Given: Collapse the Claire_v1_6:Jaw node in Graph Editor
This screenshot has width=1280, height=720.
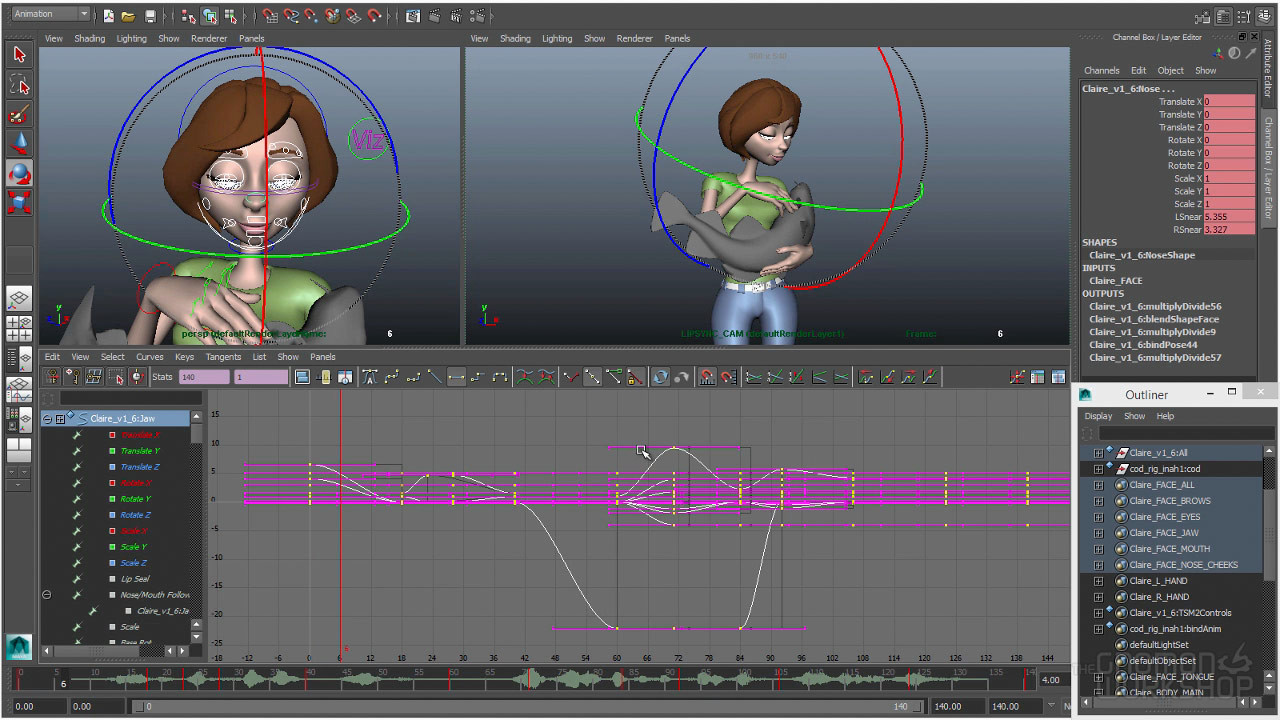Looking at the screenshot, I should pos(47,419).
